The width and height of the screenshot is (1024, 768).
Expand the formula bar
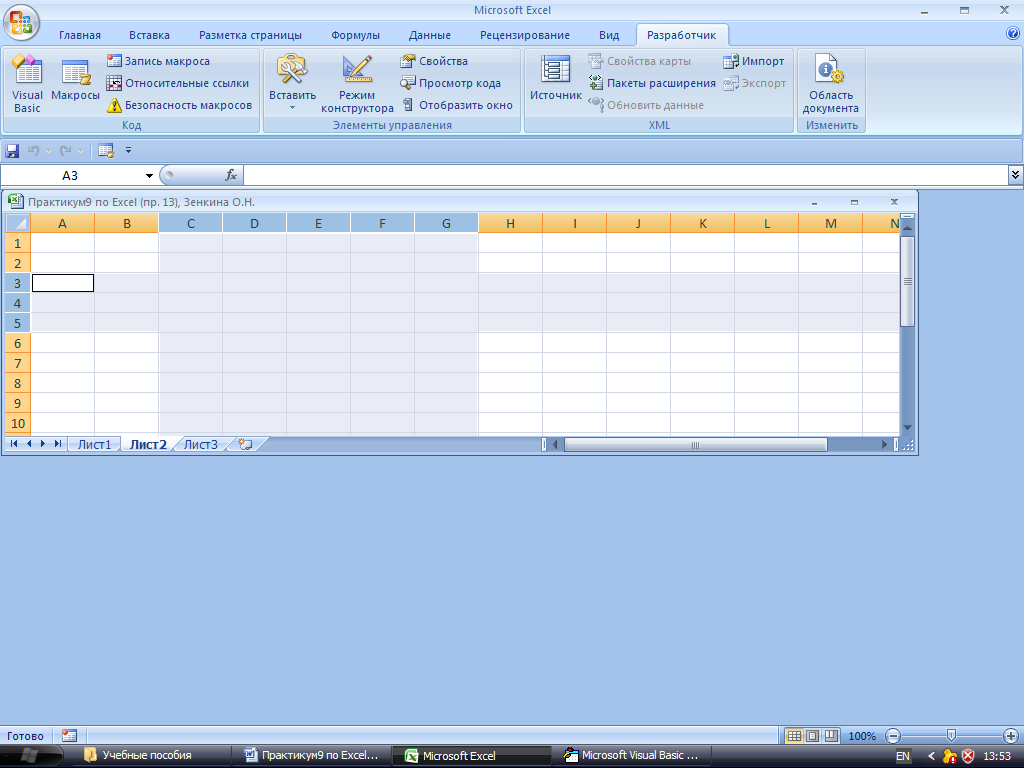point(1015,174)
